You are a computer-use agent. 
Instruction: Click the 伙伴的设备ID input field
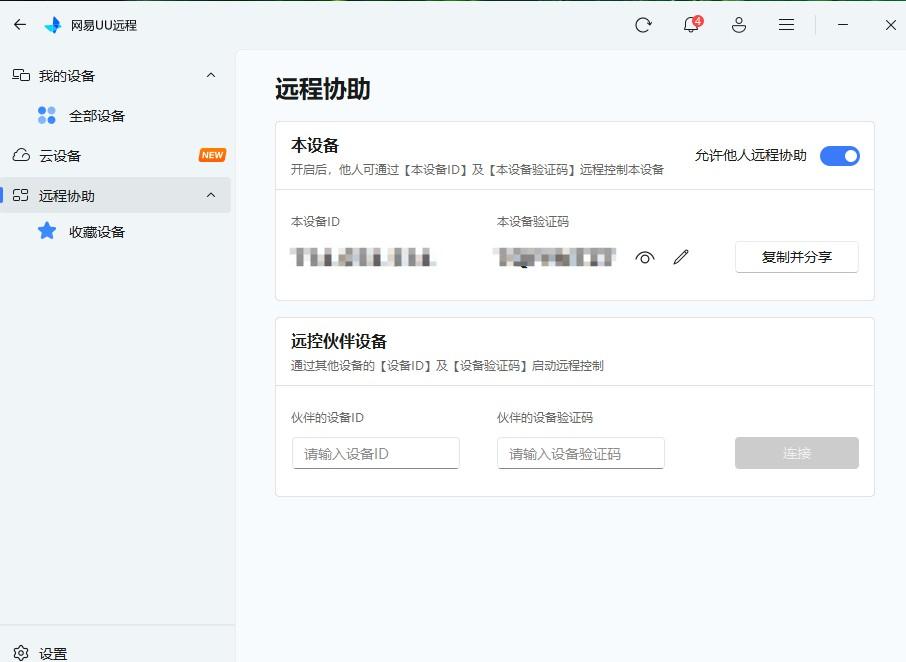pos(375,453)
